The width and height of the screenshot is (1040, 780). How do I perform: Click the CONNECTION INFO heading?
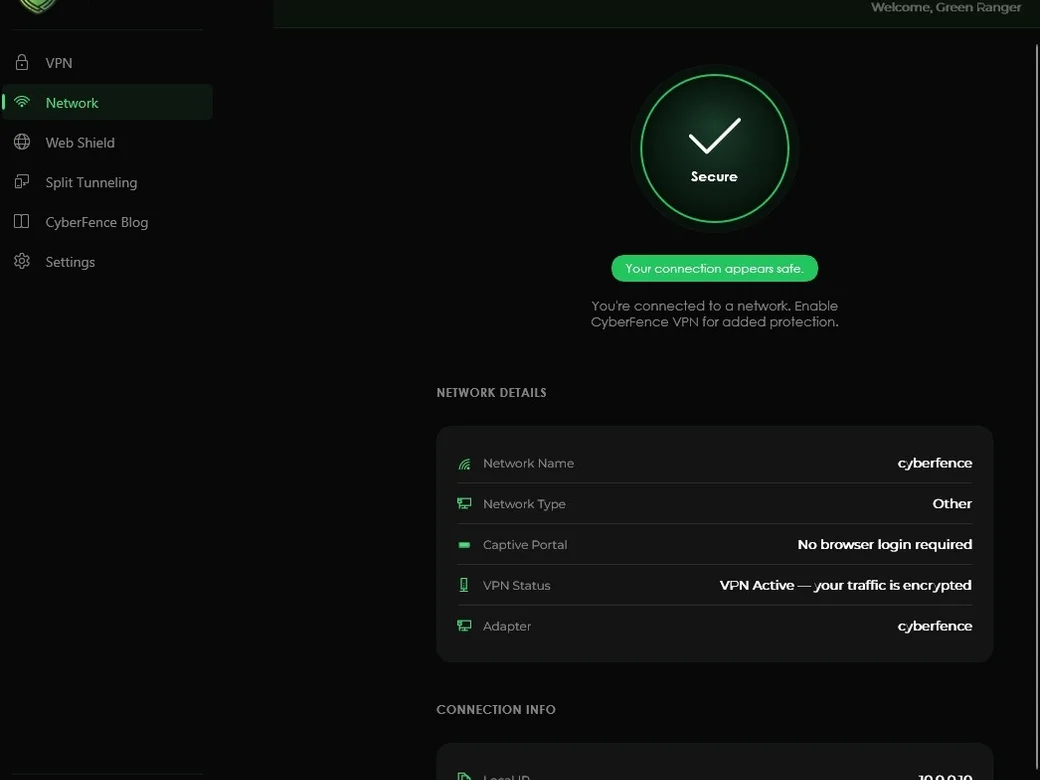click(496, 710)
